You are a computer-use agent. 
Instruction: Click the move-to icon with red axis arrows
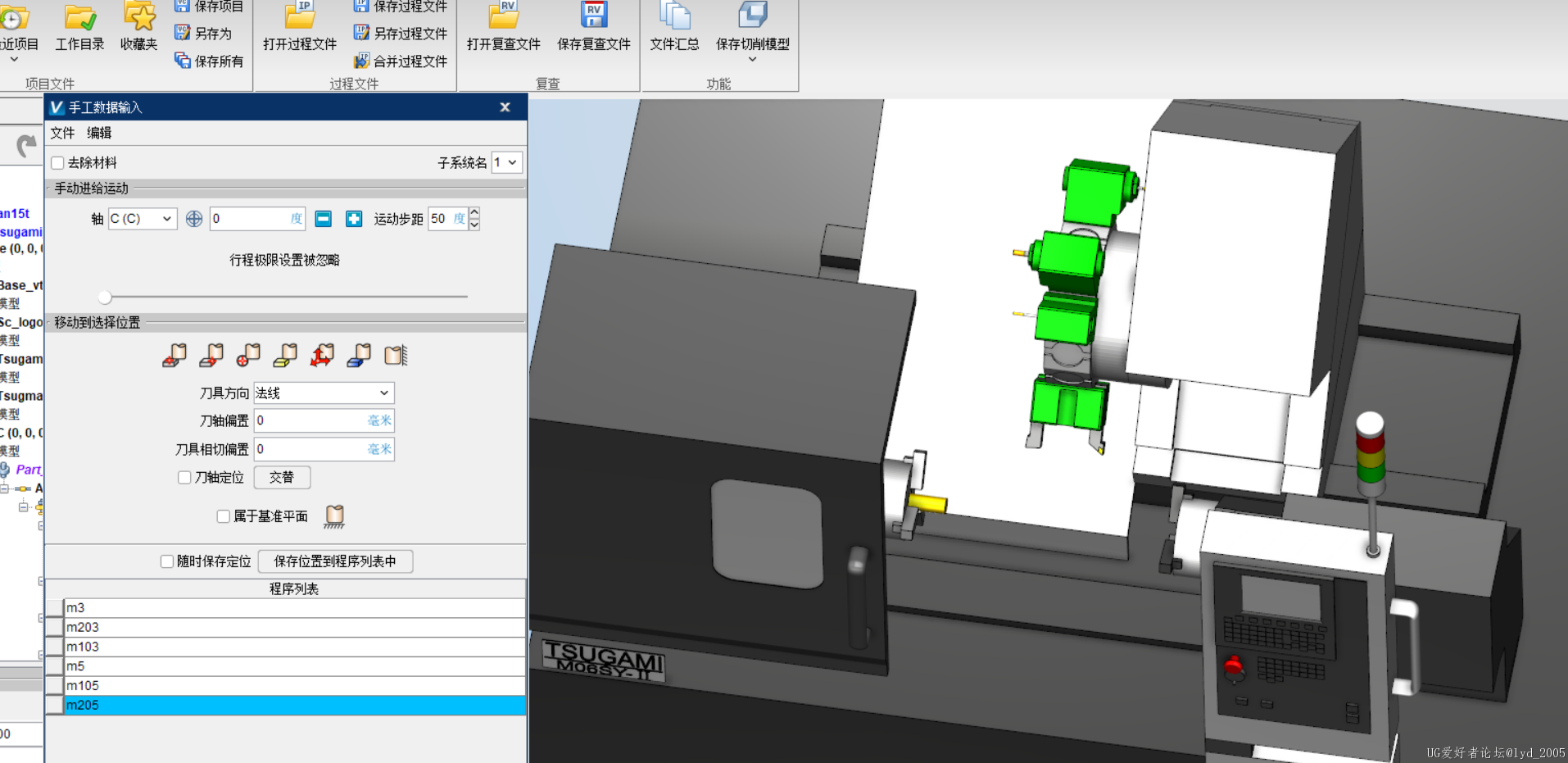[322, 355]
